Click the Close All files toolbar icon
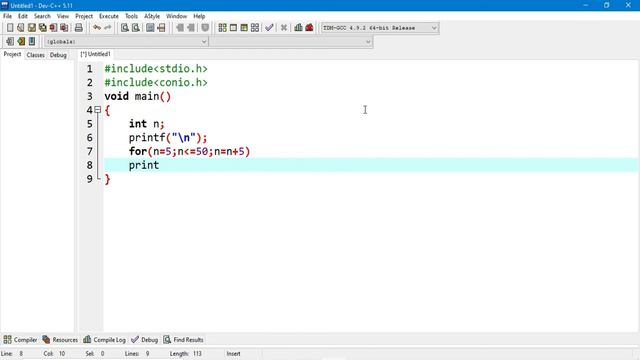 pos(64,28)
